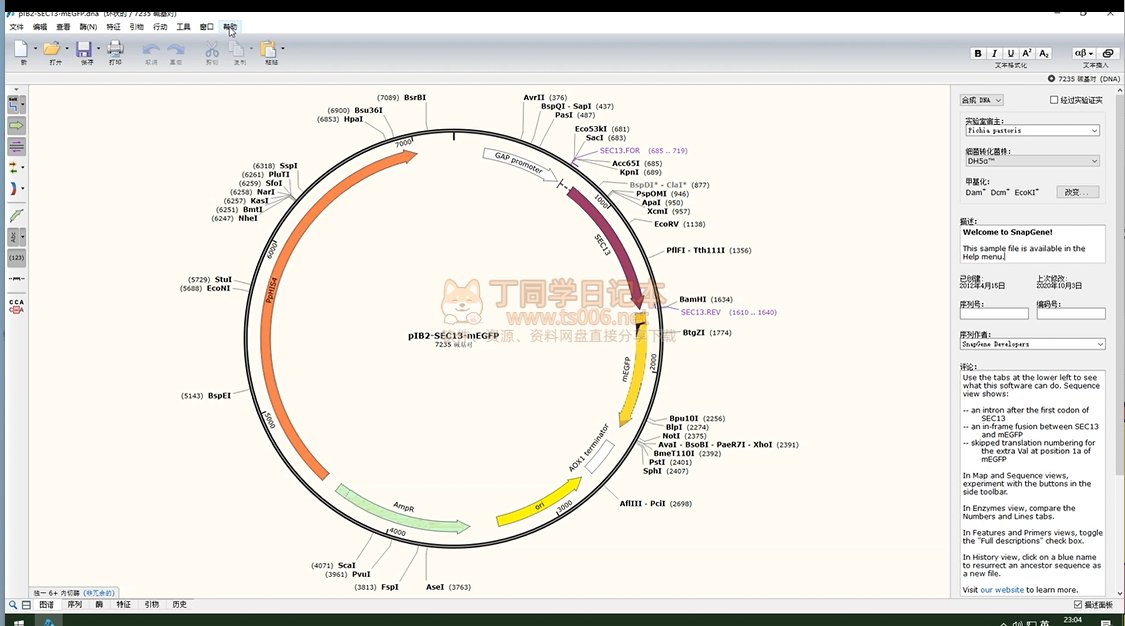Click the Bold text format icon

point(978,53)
